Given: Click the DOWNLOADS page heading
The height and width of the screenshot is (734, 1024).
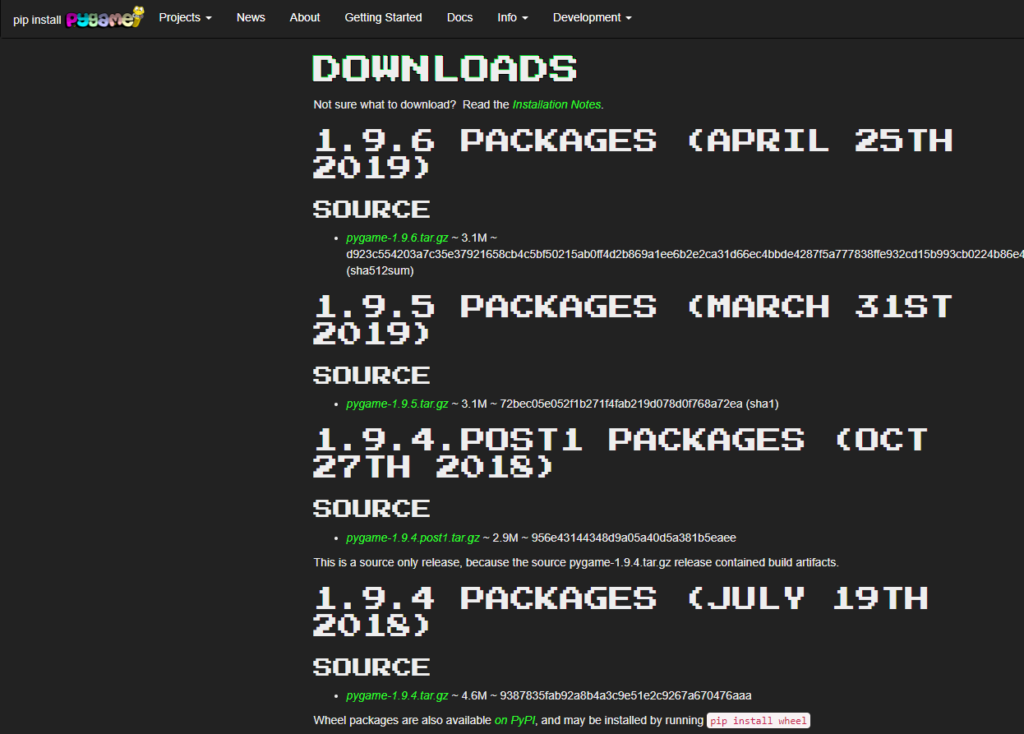Looking at the screenshot, I should (x=445, y=69).
